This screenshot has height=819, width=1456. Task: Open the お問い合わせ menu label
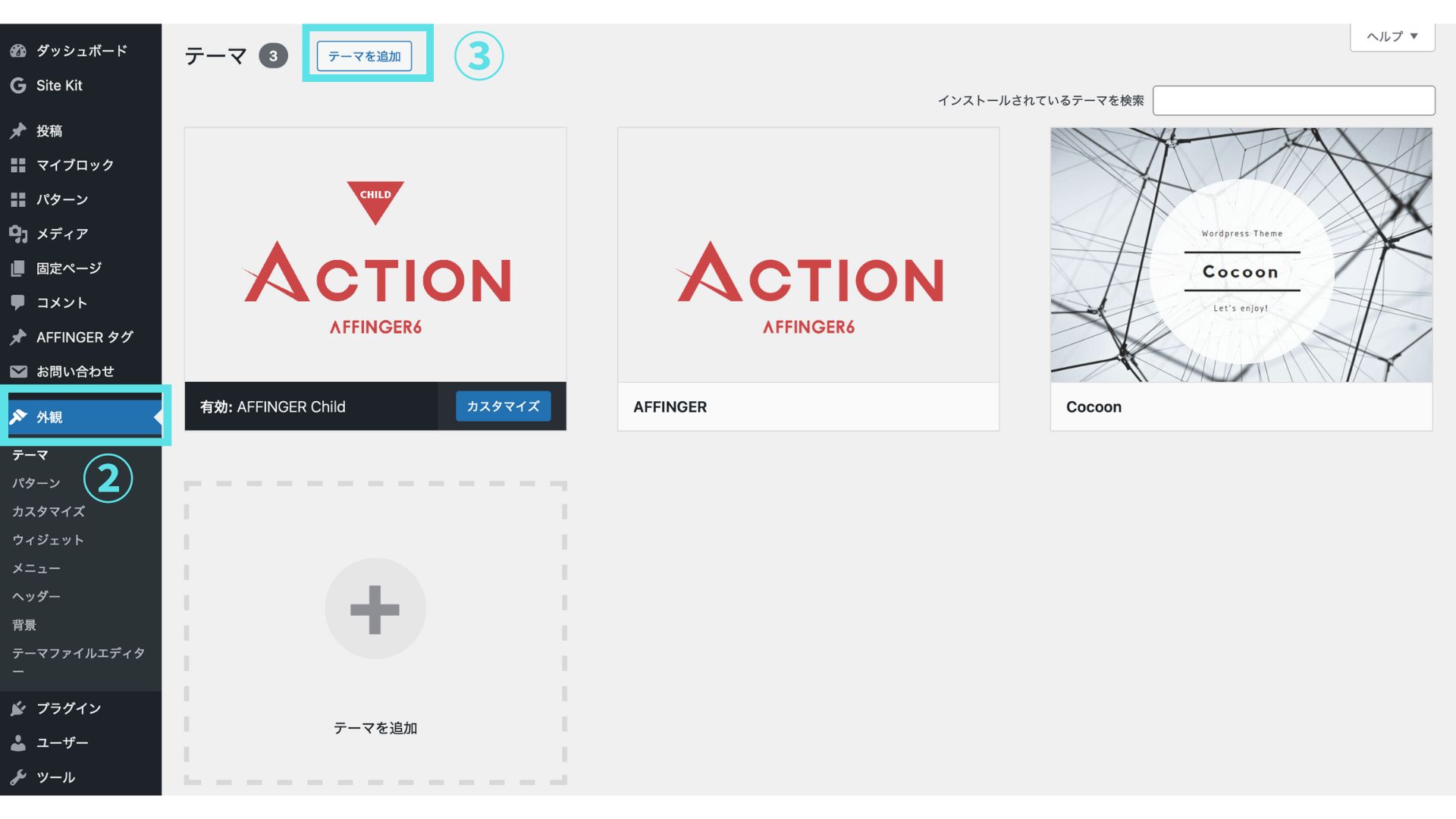pyautogui.click(x=75, y=372)
